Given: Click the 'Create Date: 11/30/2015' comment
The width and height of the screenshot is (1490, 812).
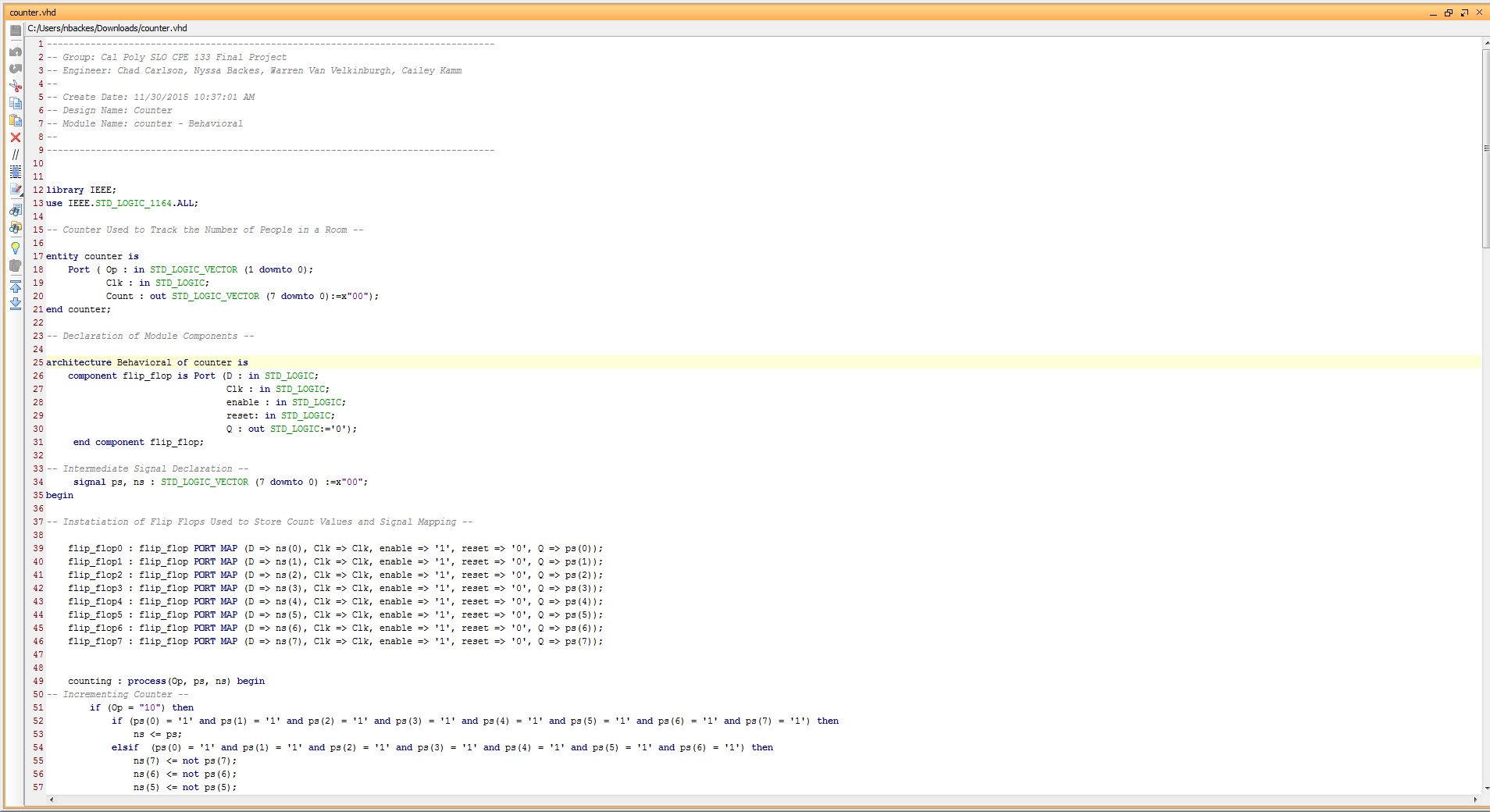Looking at the screenshot, I should [x=151, y=97].
